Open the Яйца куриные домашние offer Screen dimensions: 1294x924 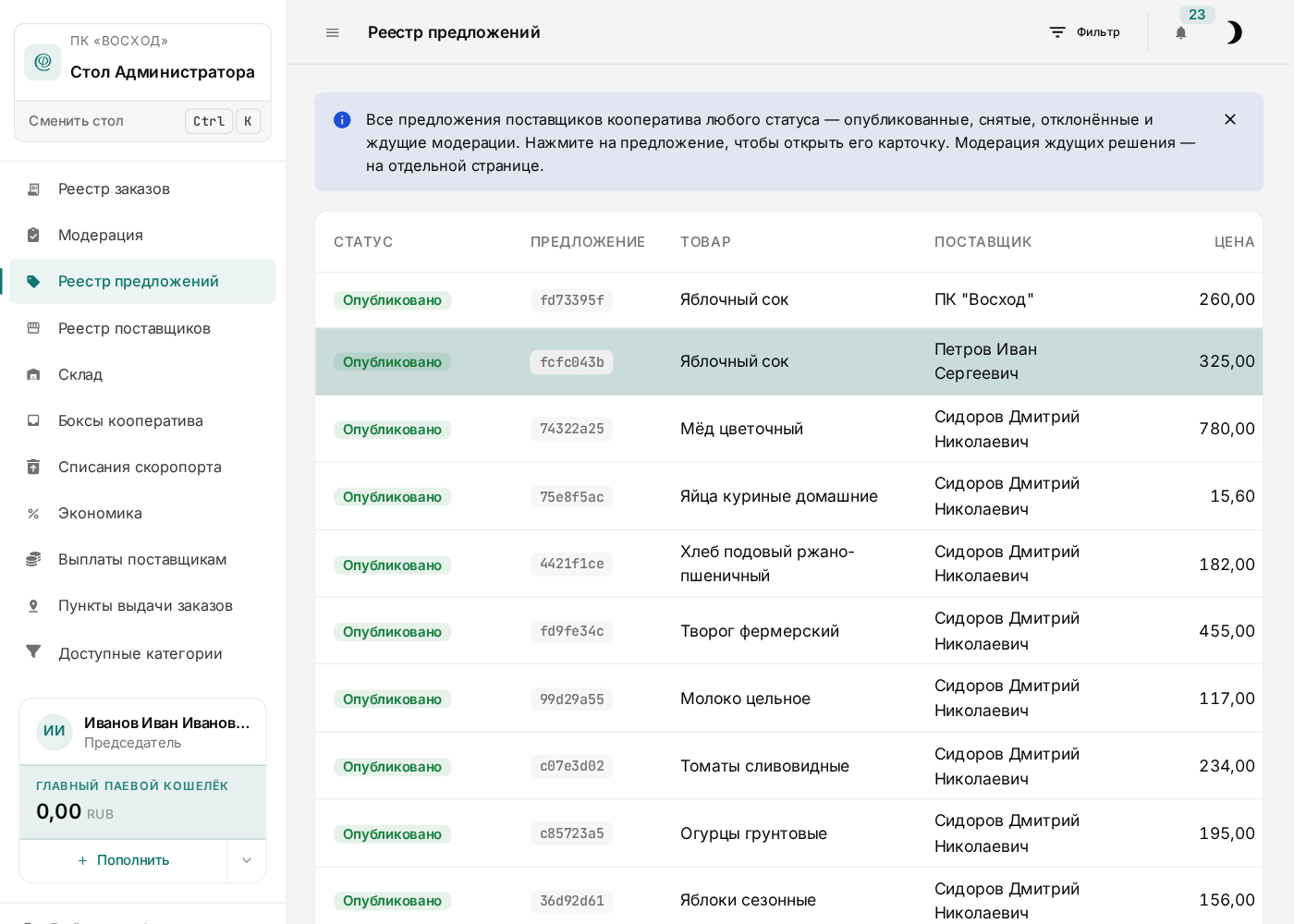click(x=789, y=496)
